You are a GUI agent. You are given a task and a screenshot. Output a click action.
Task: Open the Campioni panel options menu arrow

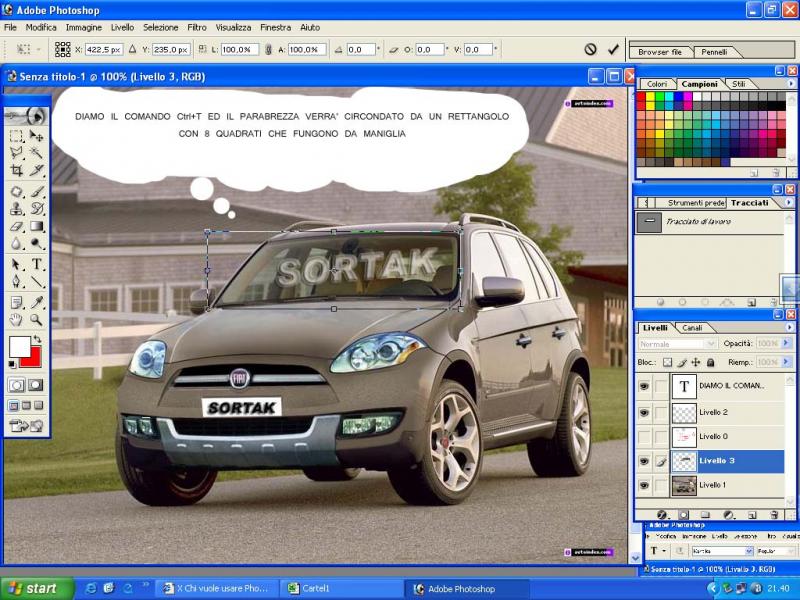[791, 84]
